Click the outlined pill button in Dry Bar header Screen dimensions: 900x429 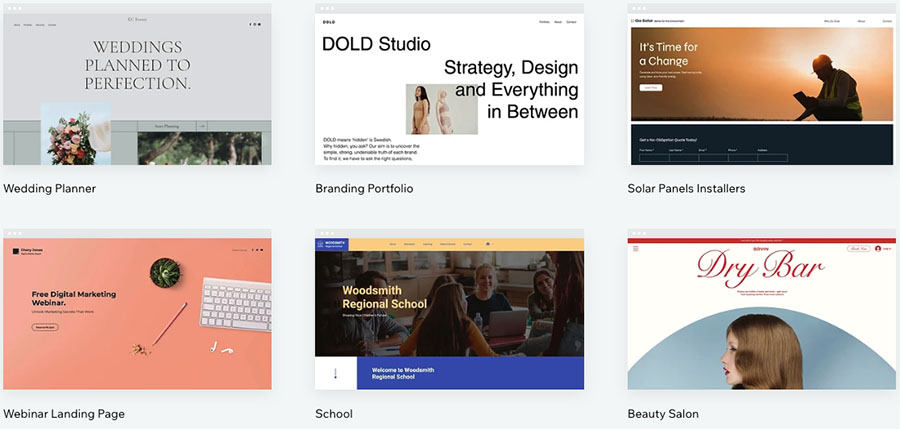(859, 249)
